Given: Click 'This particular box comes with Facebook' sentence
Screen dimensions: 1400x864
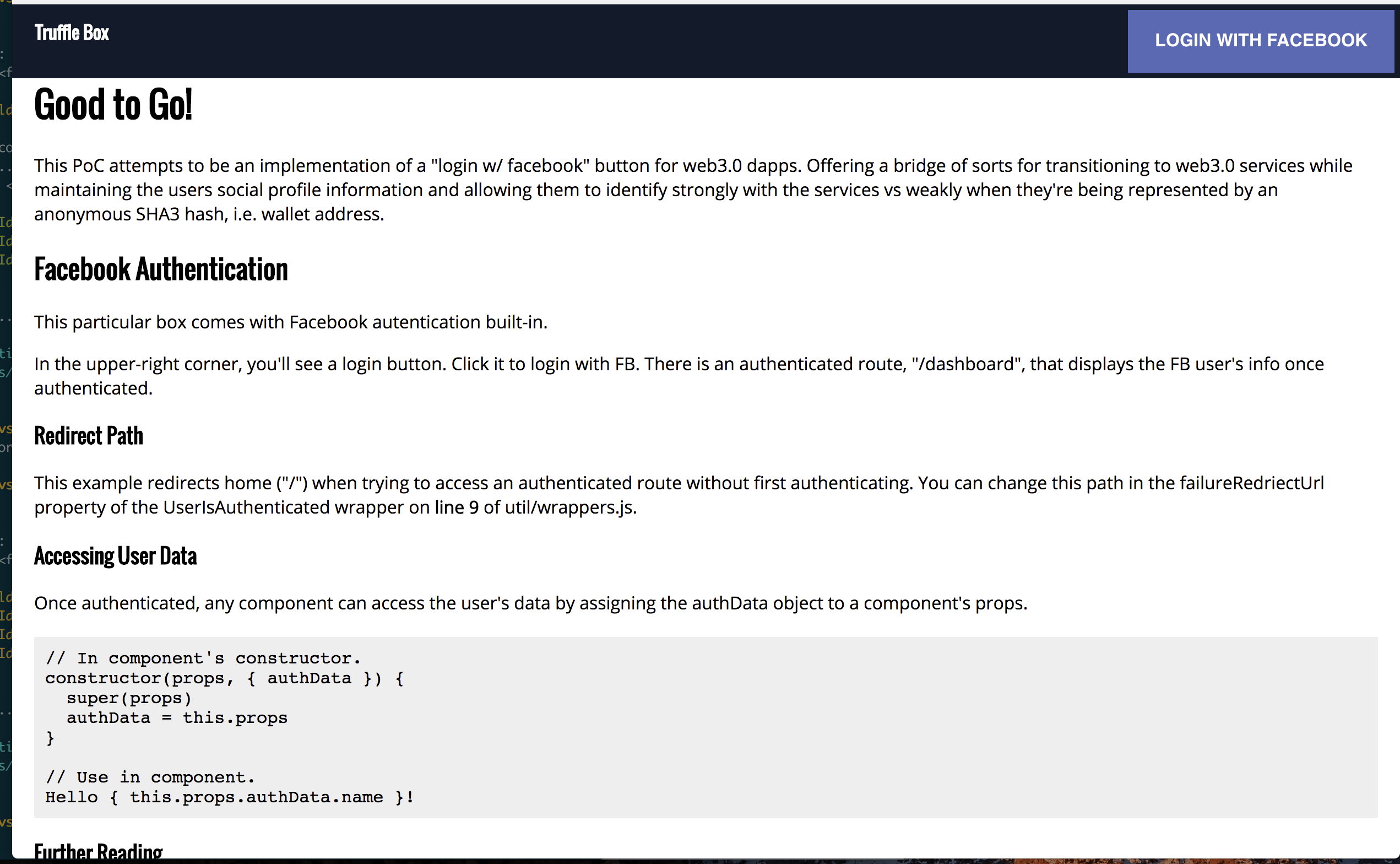Looking at the screenshot, I should 290,322.
